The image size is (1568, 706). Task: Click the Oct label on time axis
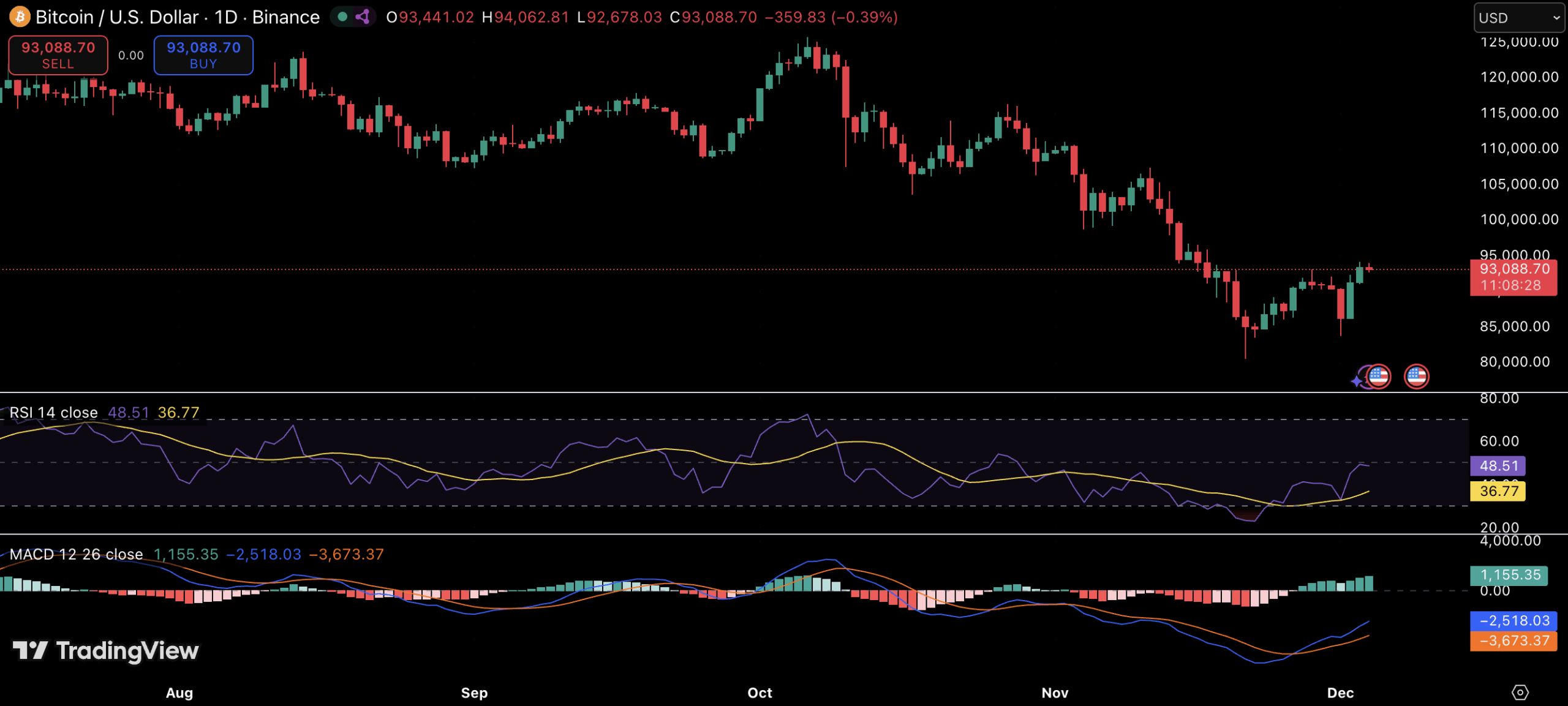click(x=759, y=693)
